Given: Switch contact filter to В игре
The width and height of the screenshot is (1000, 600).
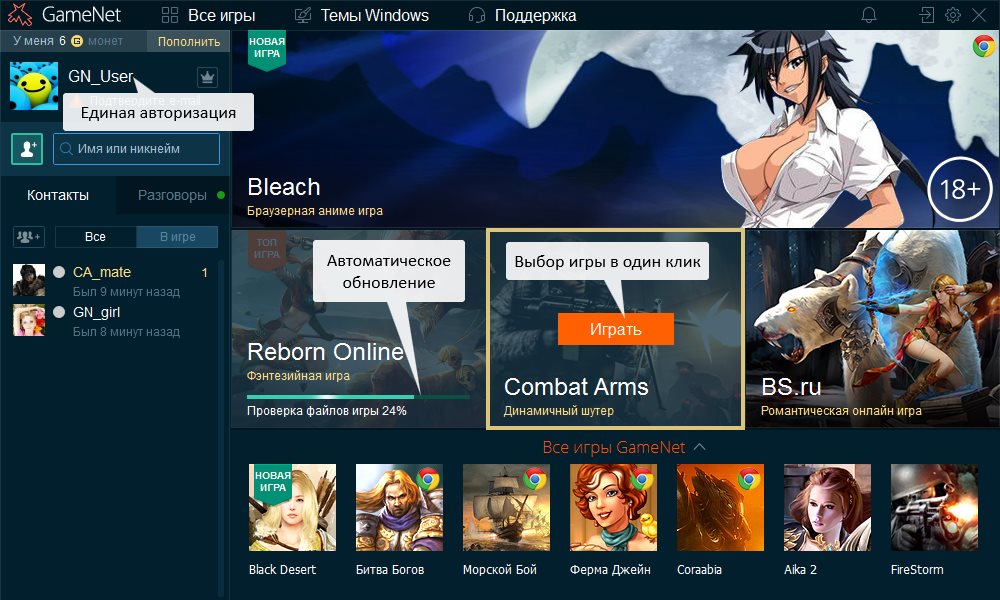Looking at the screenshot, I should coord(177,237).
